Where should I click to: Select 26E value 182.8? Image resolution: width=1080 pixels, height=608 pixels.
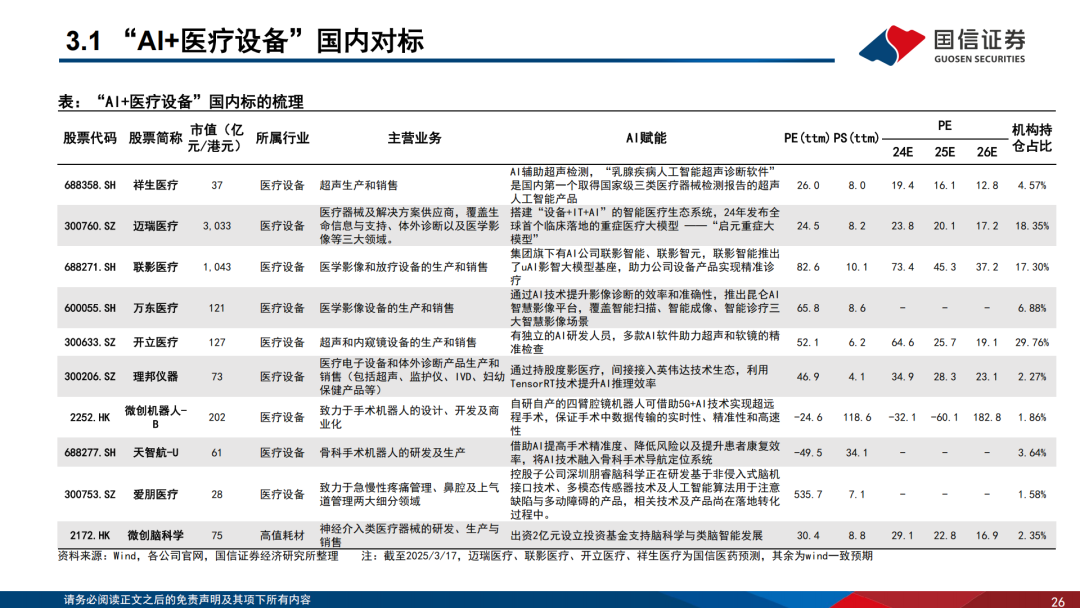(987, 417)
